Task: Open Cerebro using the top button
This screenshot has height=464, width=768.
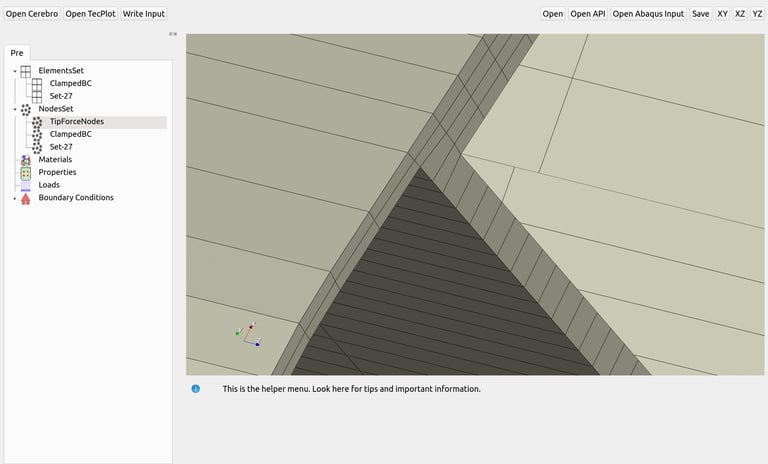Action: click(x=32, y=14)
